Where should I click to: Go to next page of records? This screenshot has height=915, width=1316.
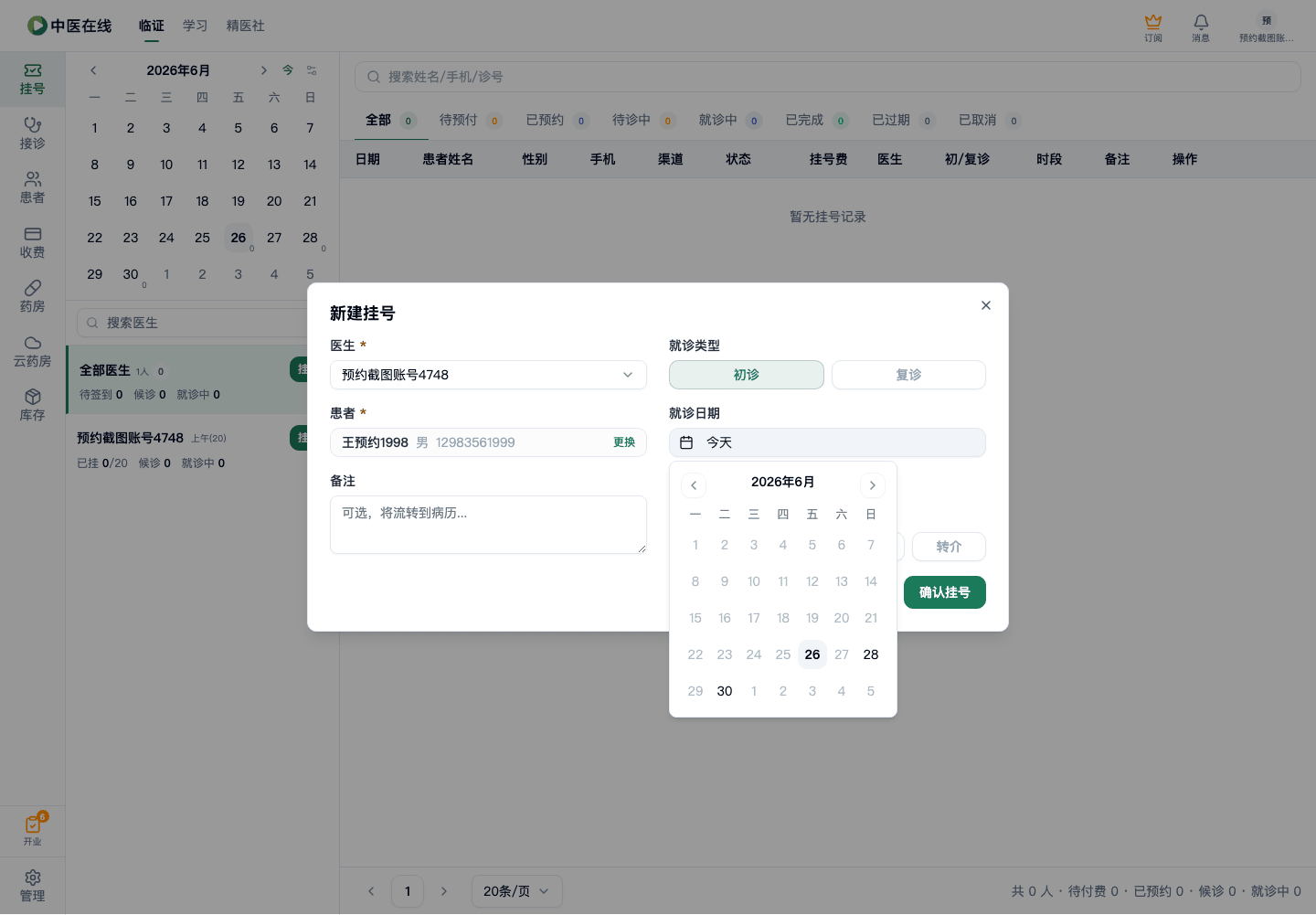444,891
